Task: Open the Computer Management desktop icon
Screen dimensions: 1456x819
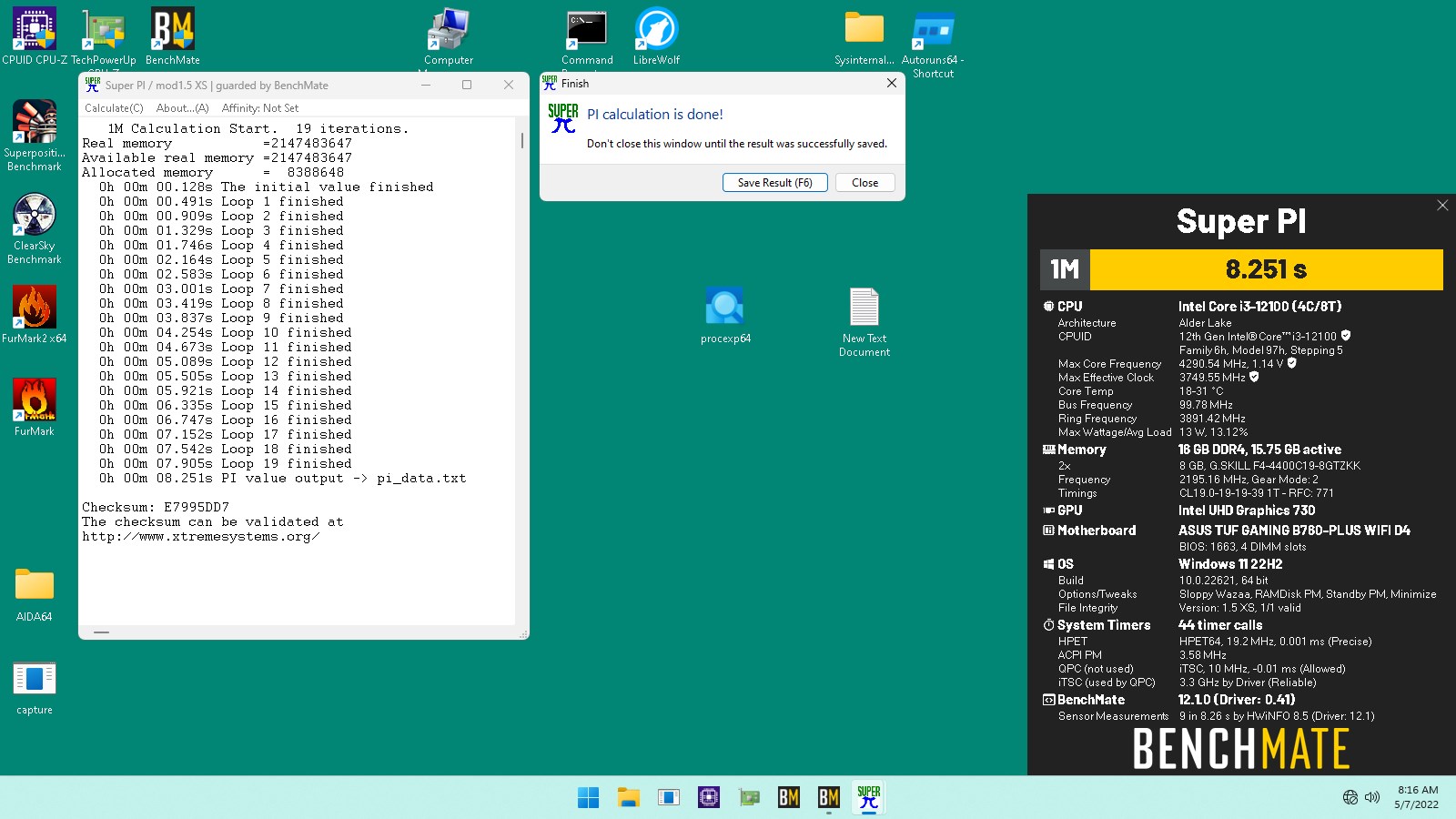Action: [x=449, y=36]
